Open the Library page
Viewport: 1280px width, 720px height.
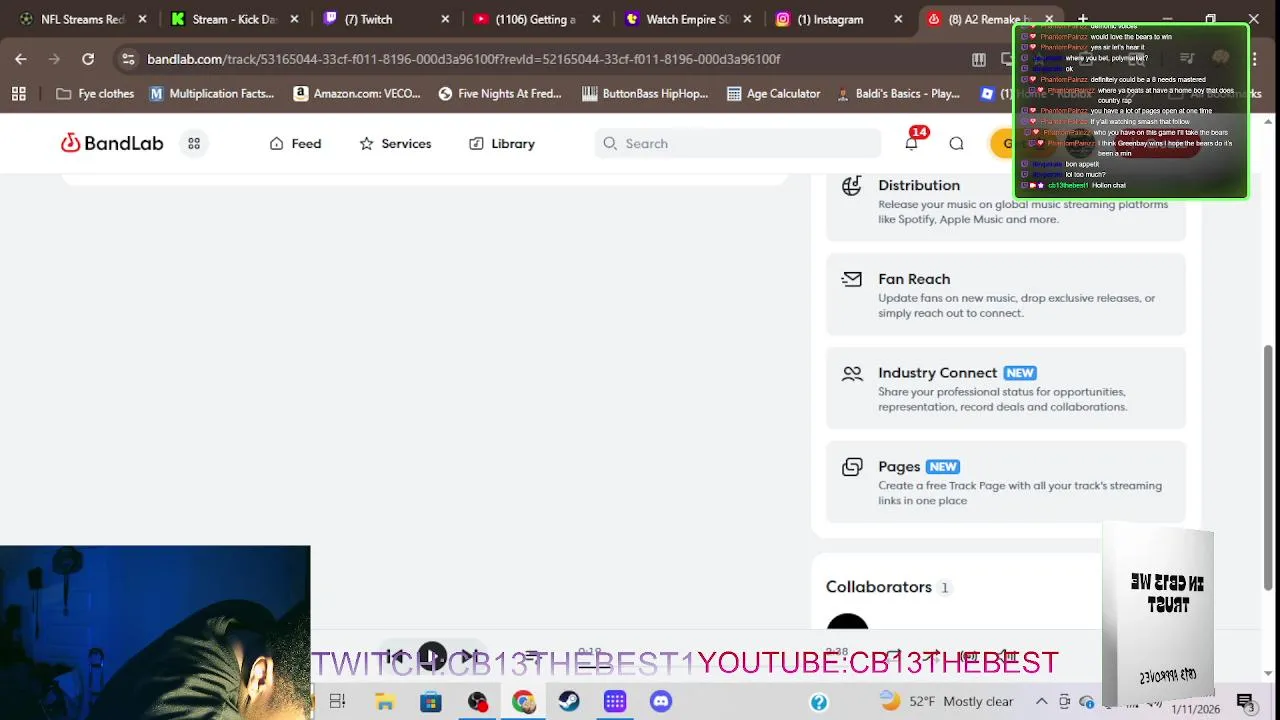[502, 143]
